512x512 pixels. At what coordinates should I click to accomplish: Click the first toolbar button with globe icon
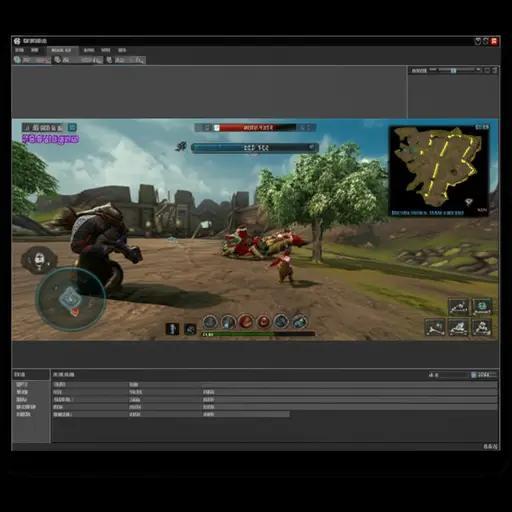(18, 60)
